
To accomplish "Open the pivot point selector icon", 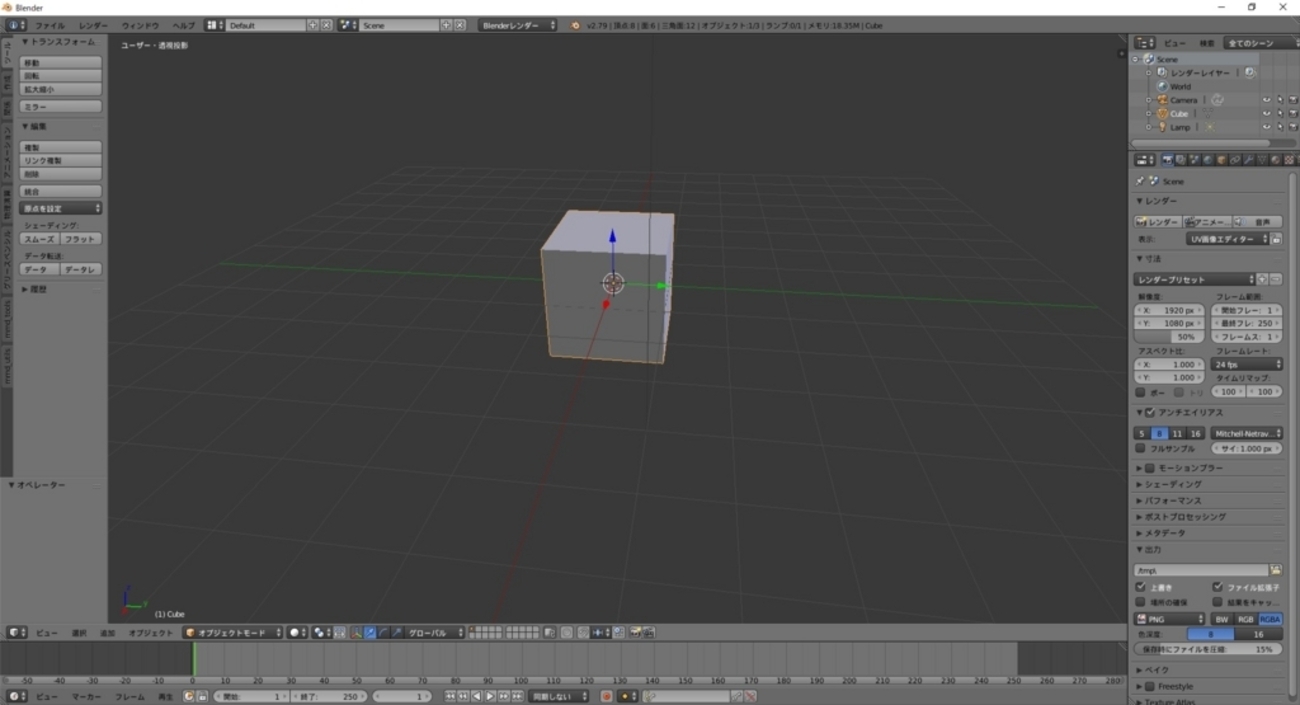I will click(x=321, y=633).
